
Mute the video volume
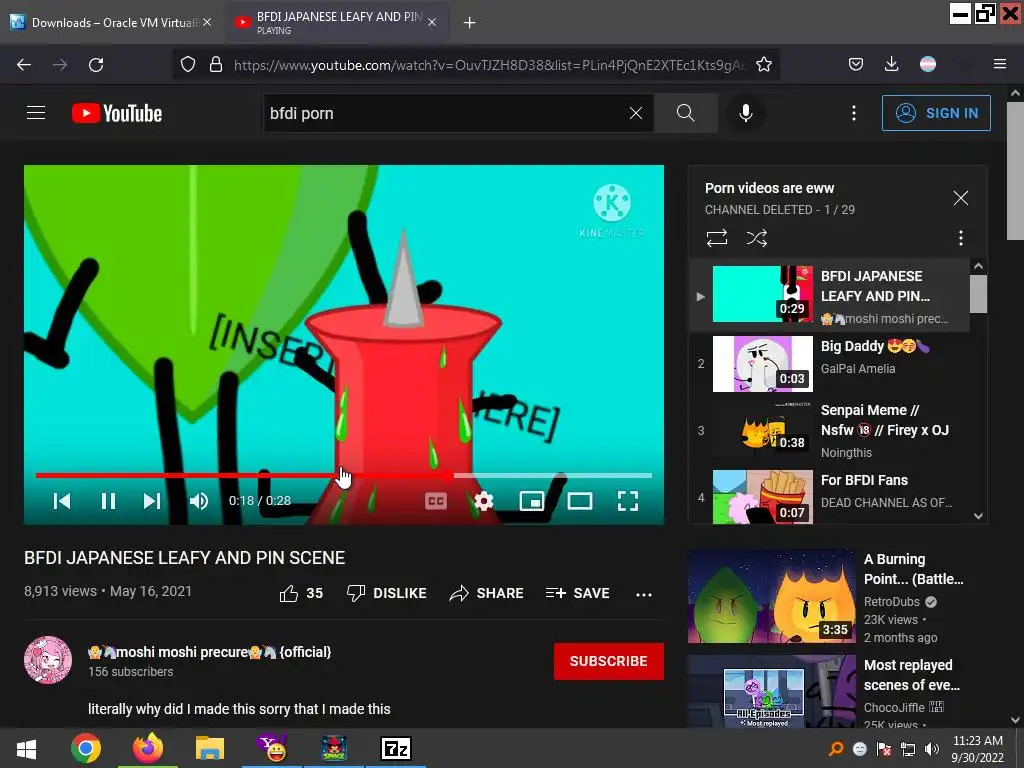199,501
